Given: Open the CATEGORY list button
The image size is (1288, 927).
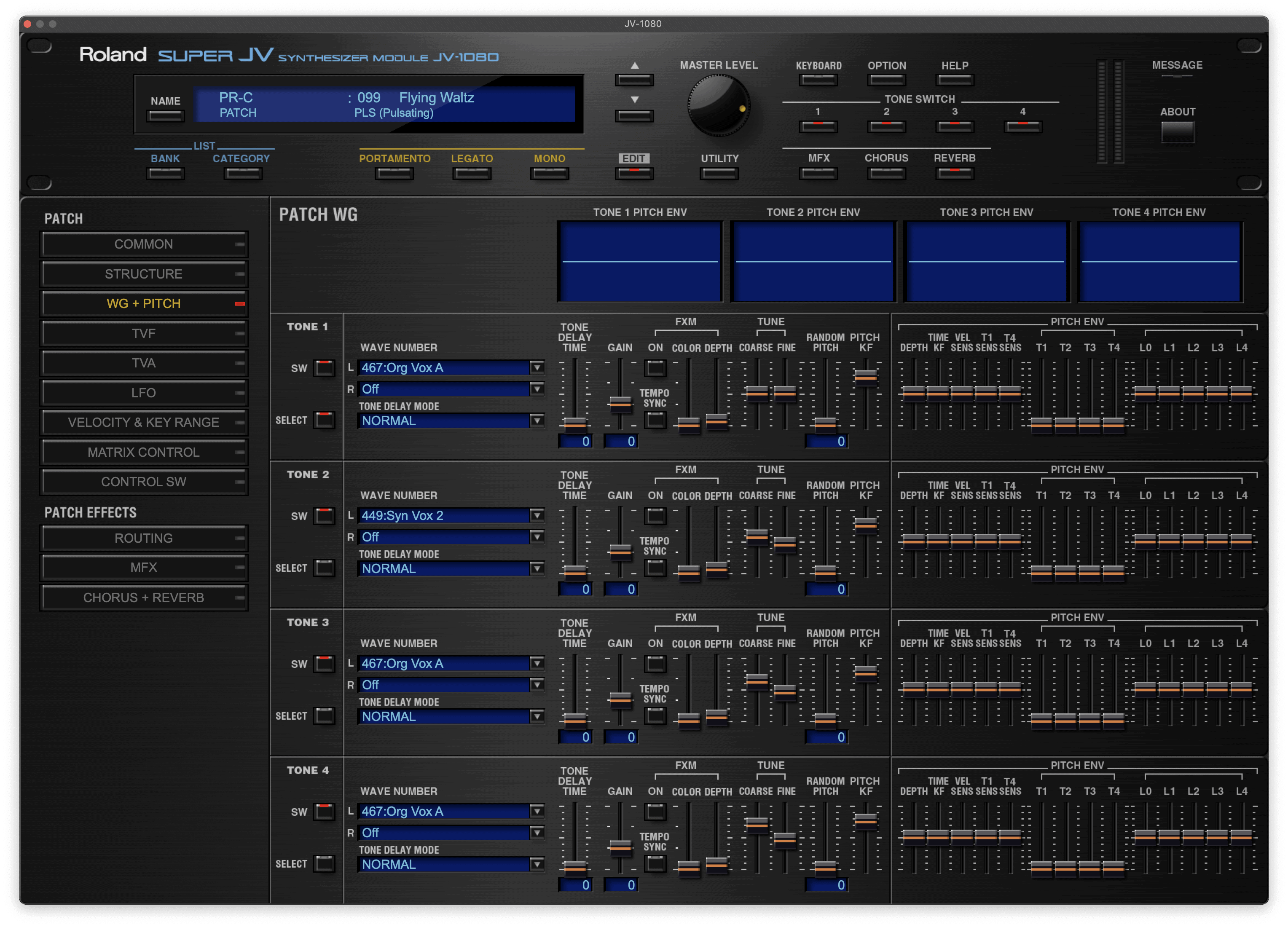Looking at the screenshot, I should point(242,174).
